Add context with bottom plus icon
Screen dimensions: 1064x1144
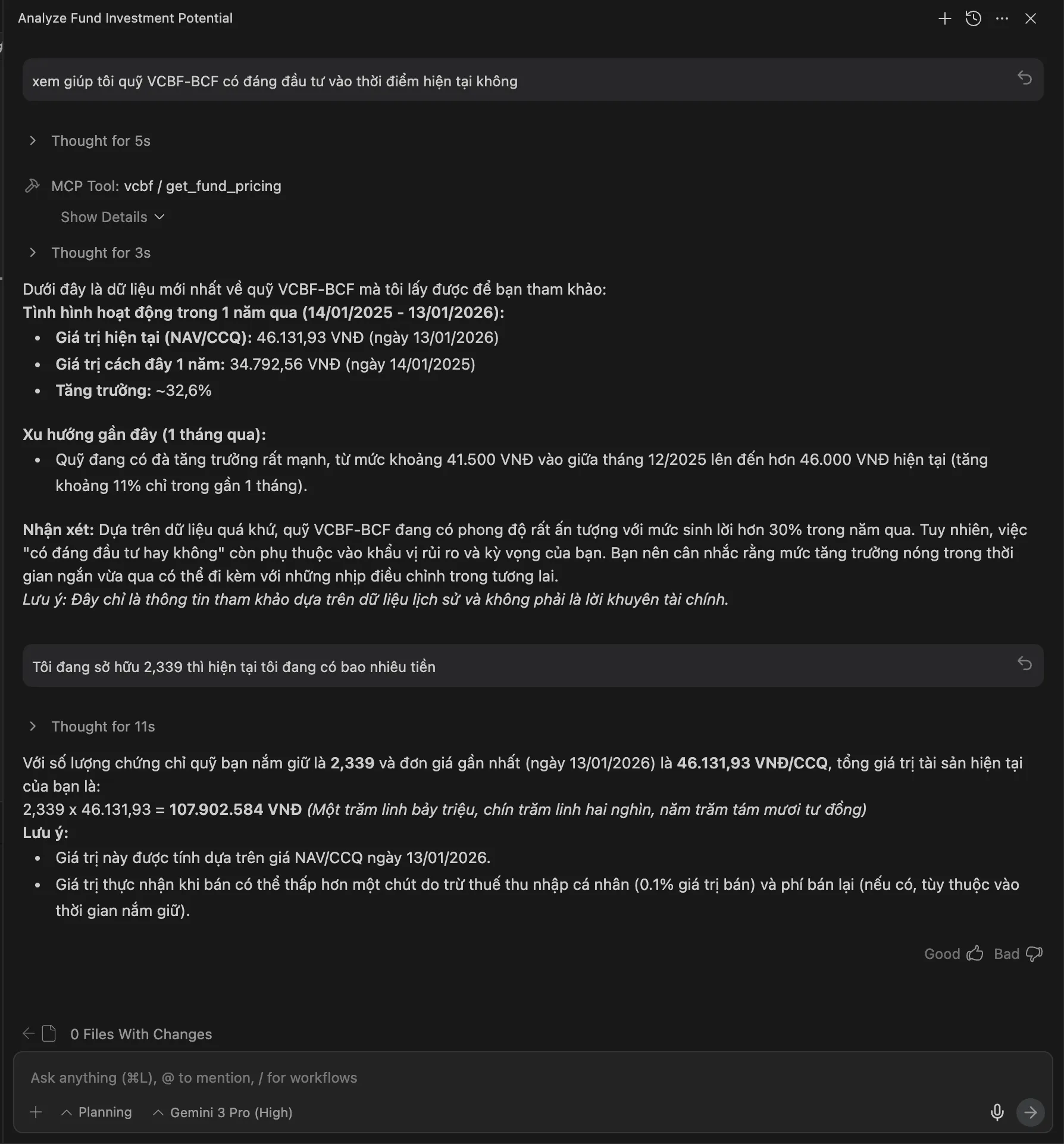[36, 1112]
